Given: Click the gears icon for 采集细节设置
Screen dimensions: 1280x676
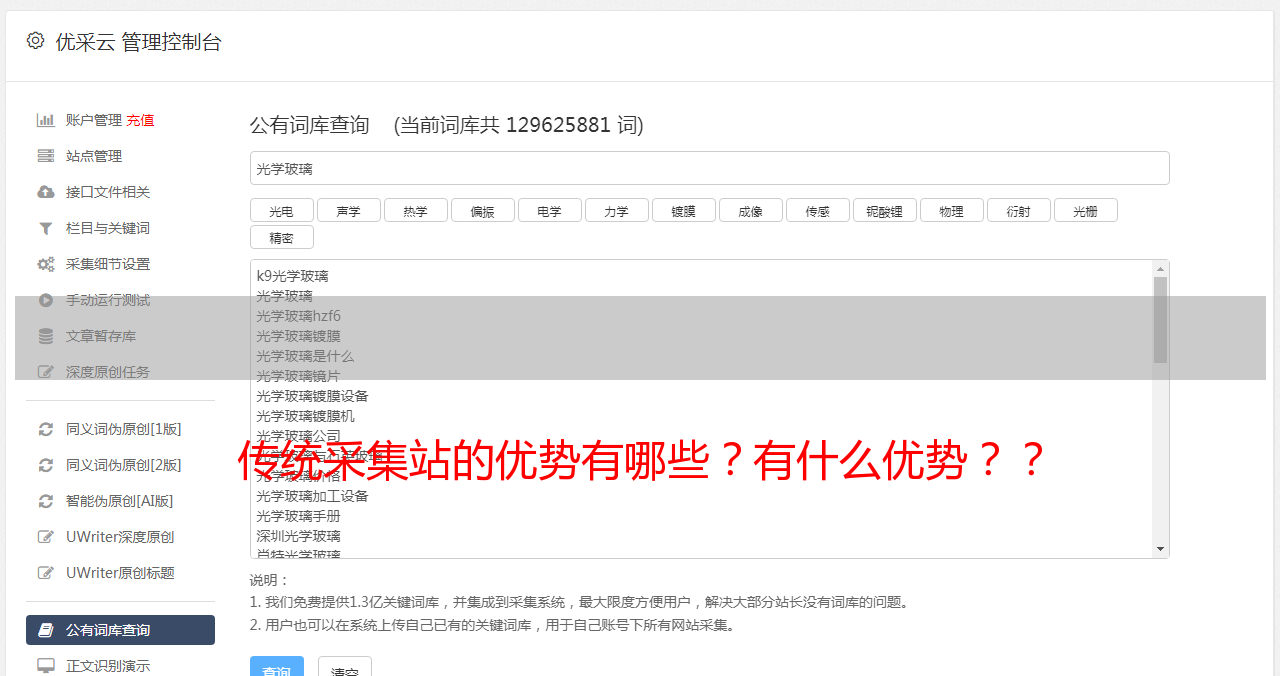Looking at the screenshot, I should tap(46, 264).
